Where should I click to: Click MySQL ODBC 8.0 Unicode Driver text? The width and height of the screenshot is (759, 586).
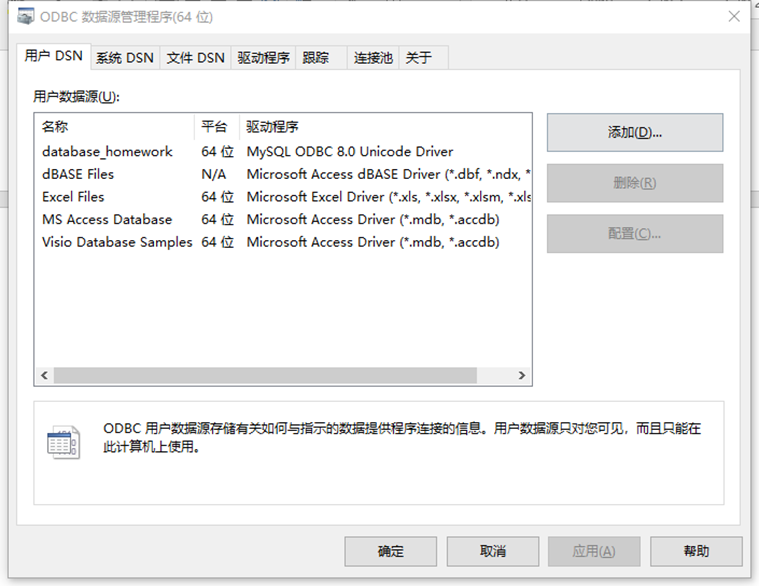[350, 151]
